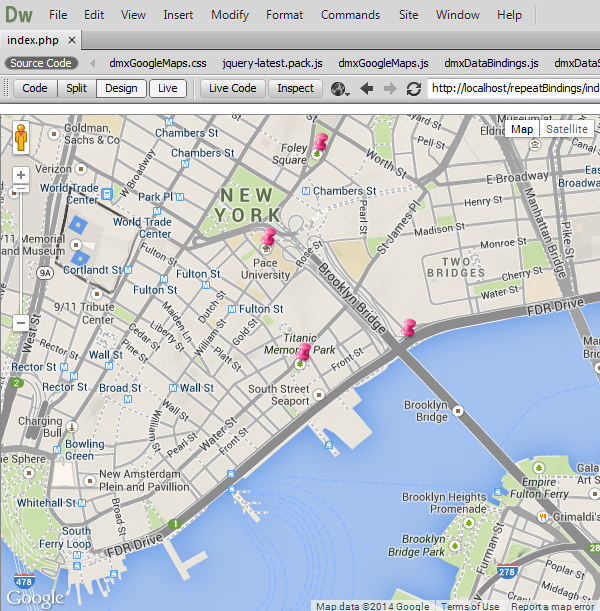Open the Modify menu
Screen dimensions: 600x611
(230, 15)
